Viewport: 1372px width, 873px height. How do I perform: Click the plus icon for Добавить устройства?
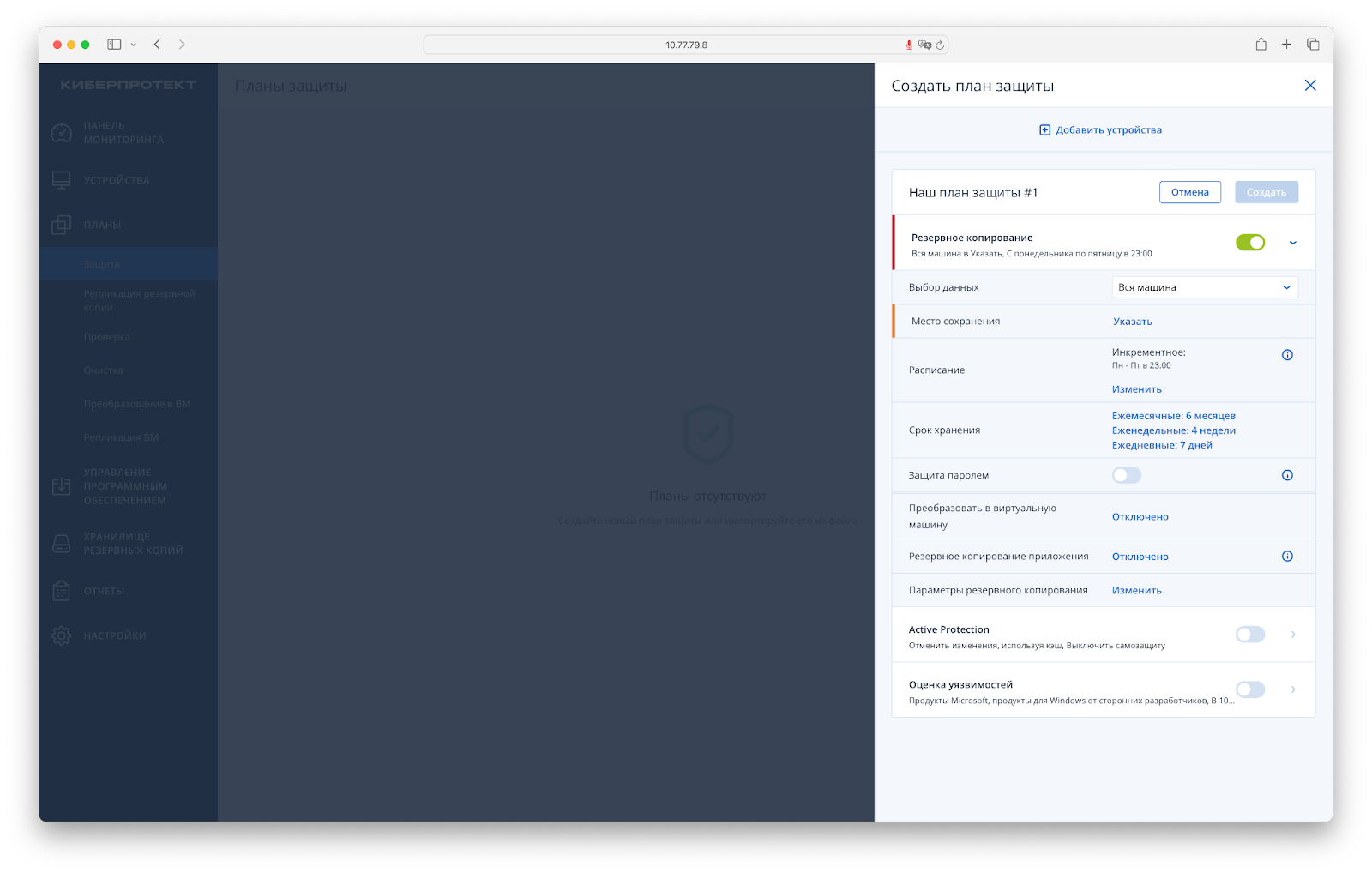(1044, 130)
